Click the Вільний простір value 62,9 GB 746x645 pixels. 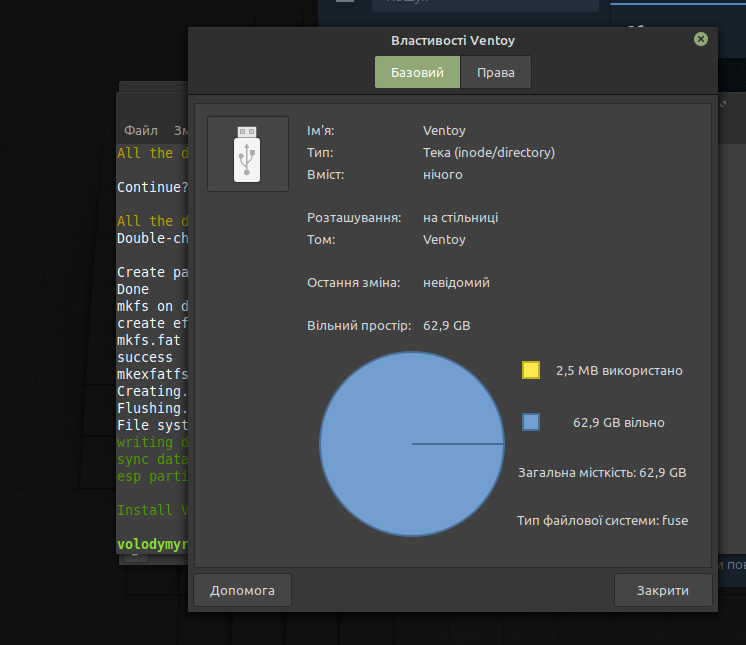tap(447, 326)
